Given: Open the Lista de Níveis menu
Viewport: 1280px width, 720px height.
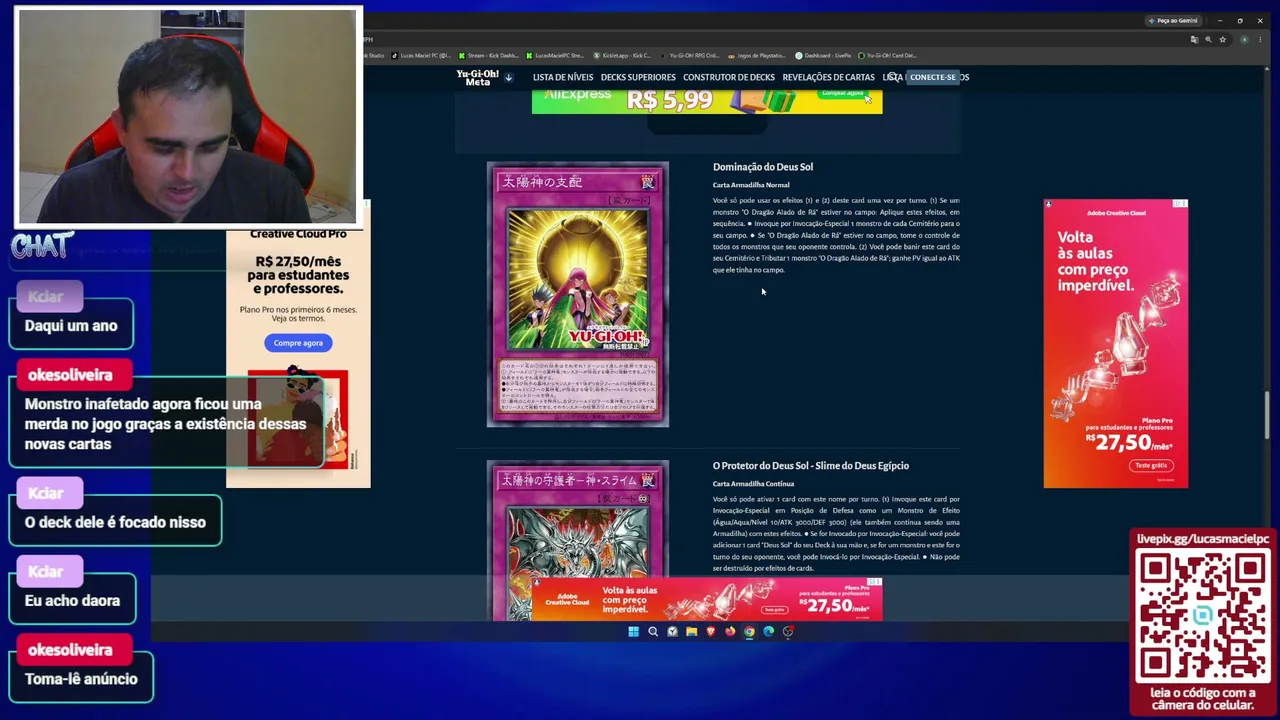Looking at the screenshot, I should [x=563, y=77].
